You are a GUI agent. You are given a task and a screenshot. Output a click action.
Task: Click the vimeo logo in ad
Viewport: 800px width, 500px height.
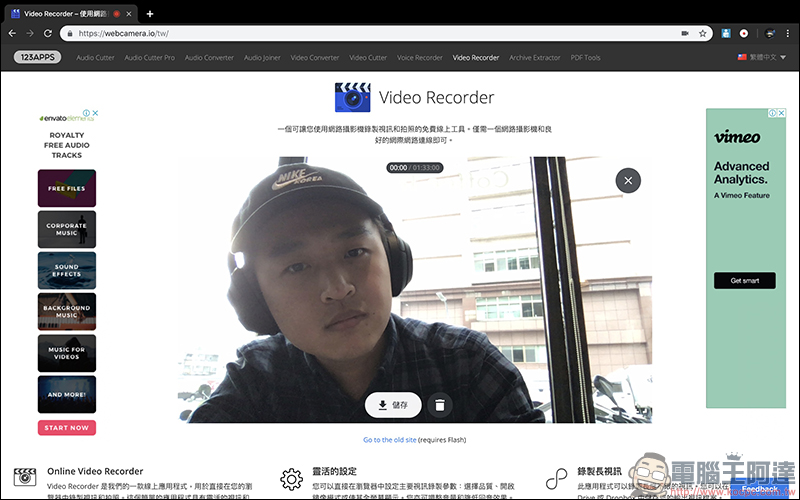point(737,137)
